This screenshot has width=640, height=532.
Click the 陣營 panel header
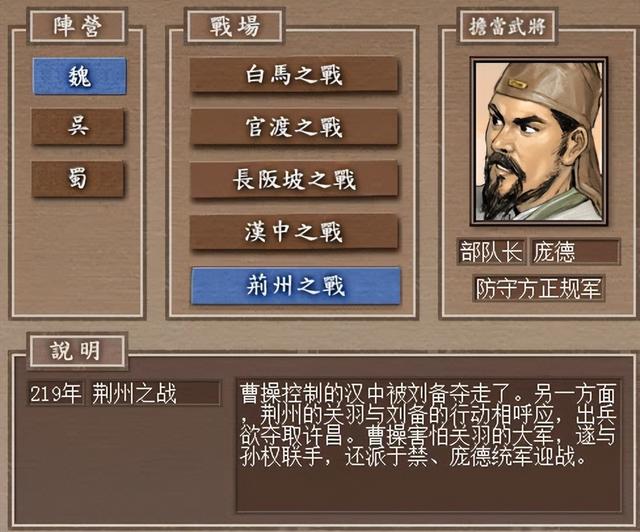point(77,26)
